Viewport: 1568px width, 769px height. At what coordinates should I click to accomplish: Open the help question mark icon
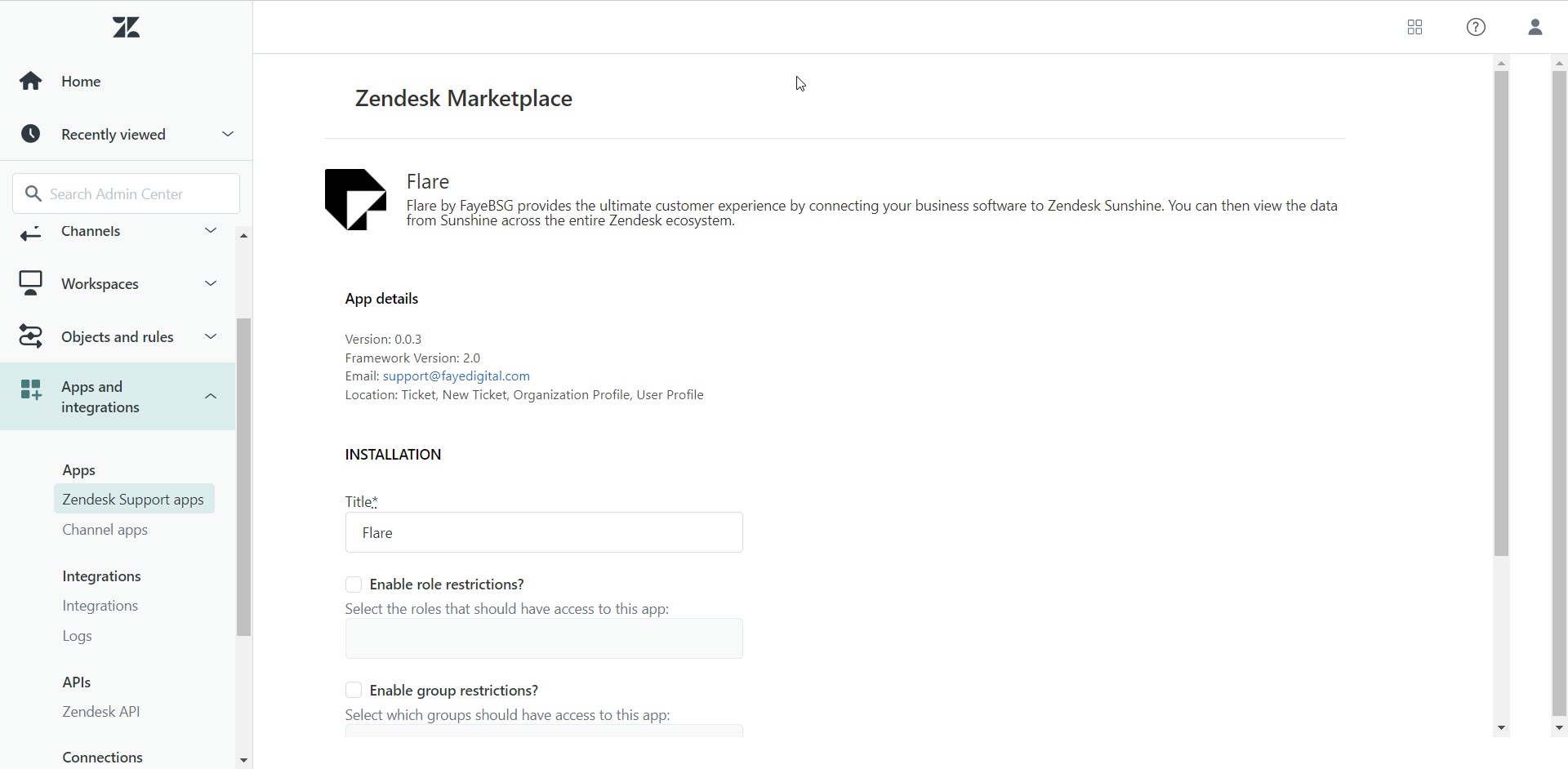[x=1476, y=28]
